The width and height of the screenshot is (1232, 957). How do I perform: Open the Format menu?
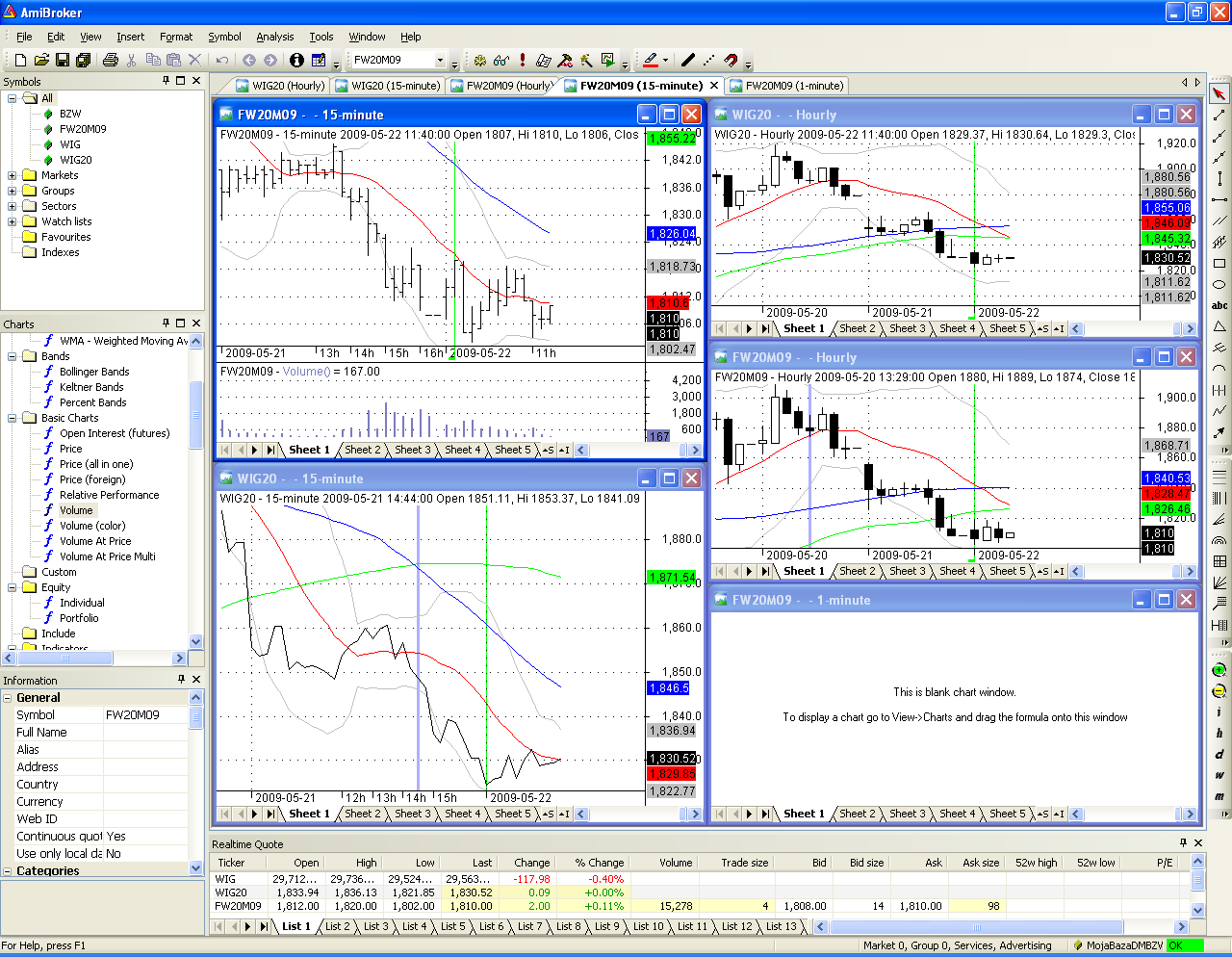click(176, 37)
